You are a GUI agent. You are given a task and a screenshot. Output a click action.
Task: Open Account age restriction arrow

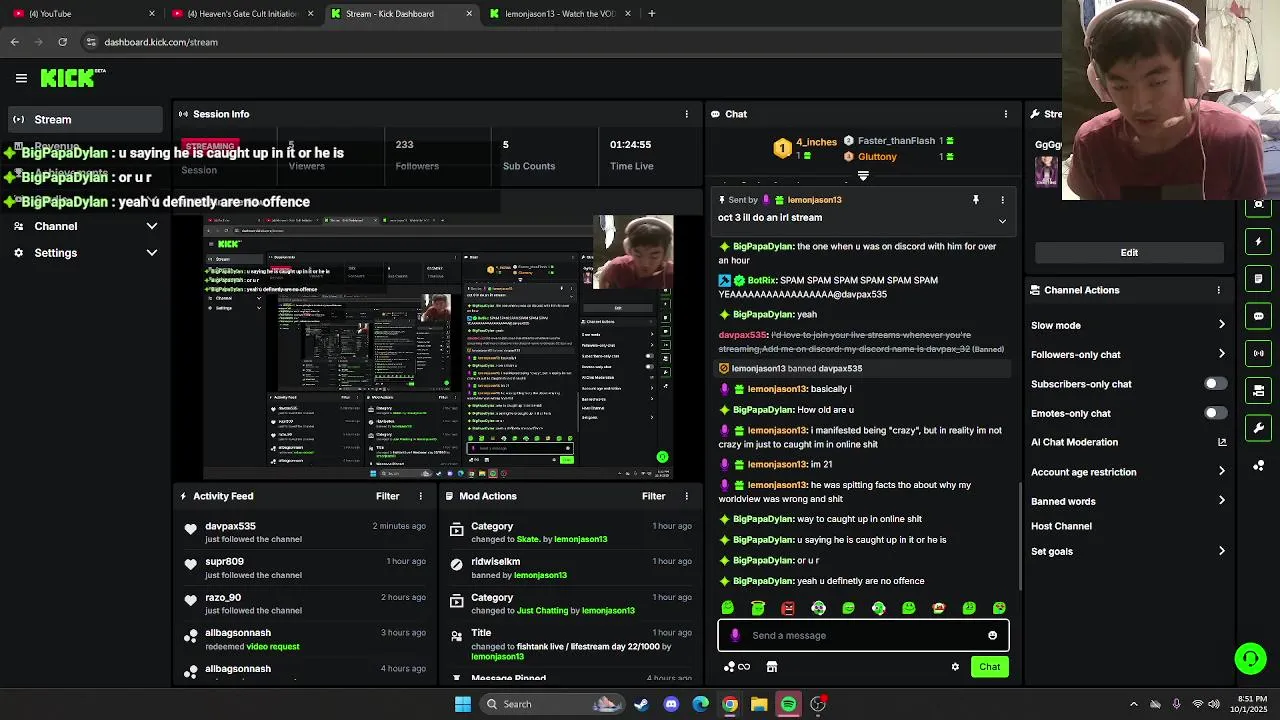(x=1221, y=472)
